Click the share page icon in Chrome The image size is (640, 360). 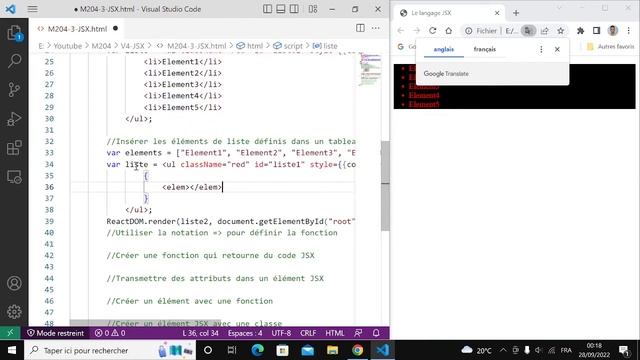click(544, 31)
